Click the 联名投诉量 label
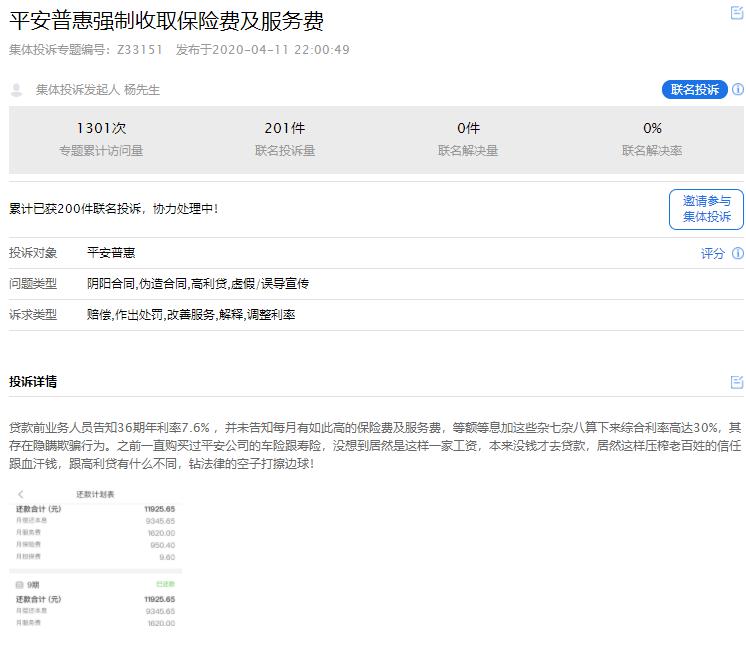 click(285, 151)
